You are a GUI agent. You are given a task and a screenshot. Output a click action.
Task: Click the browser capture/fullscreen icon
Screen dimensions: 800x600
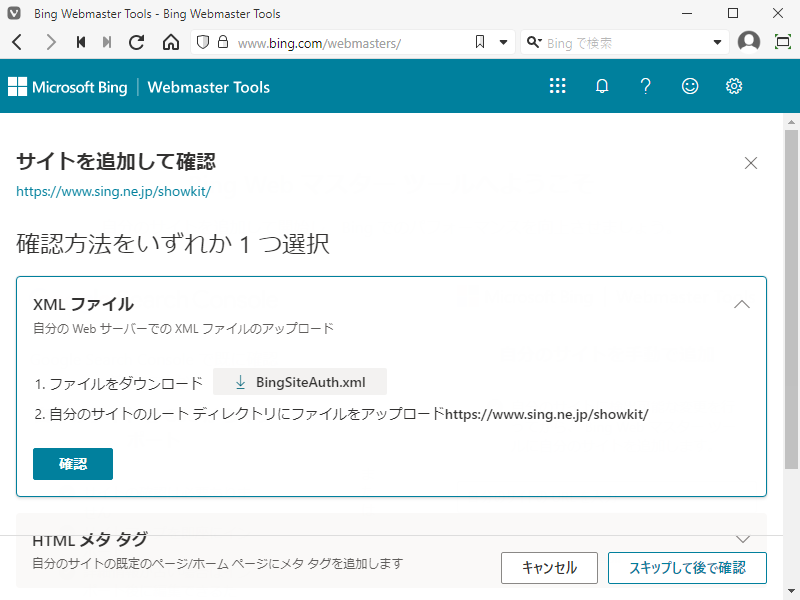pos(783,42)
